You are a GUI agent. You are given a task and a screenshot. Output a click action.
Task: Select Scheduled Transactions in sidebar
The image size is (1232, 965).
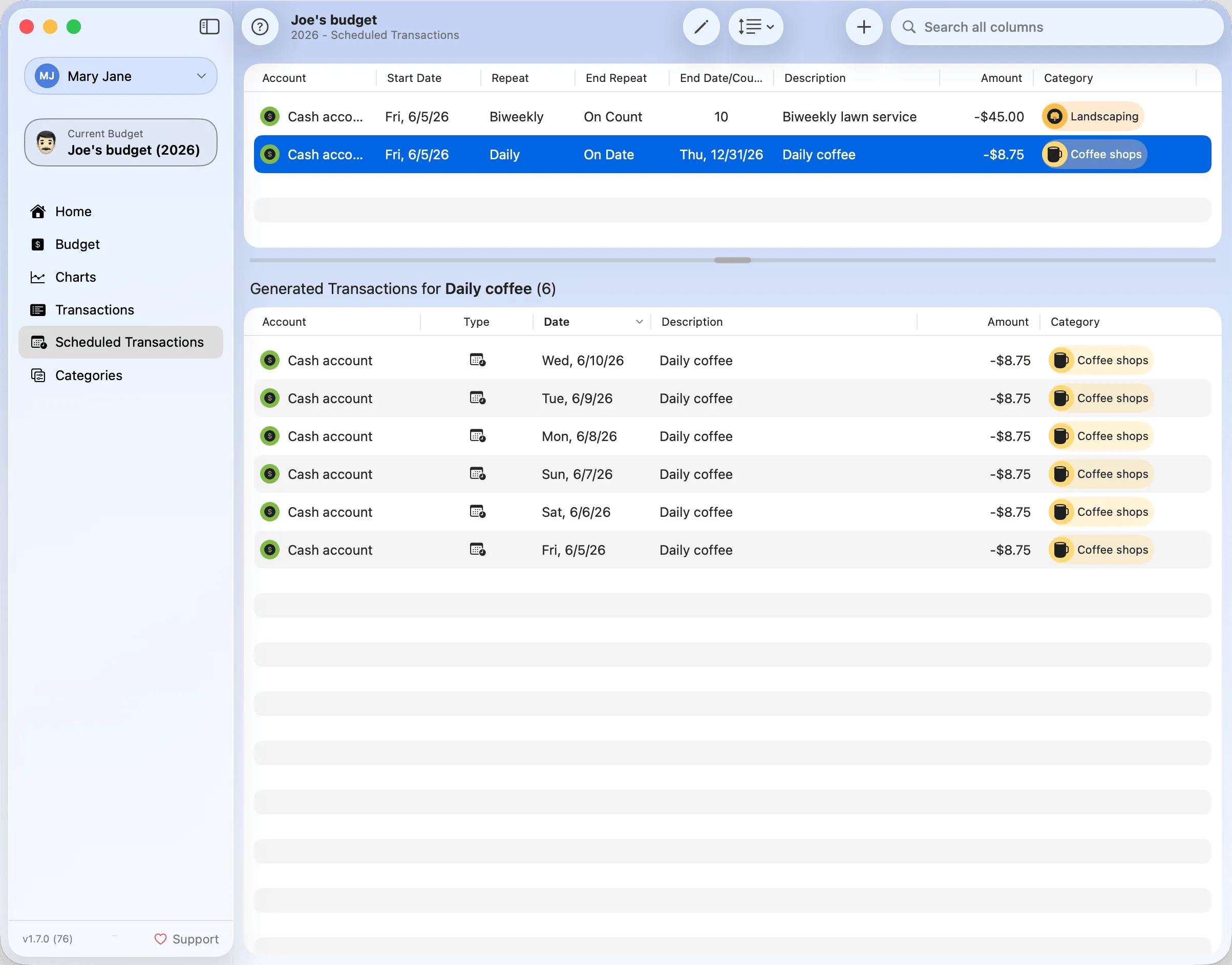coord(121,342)
